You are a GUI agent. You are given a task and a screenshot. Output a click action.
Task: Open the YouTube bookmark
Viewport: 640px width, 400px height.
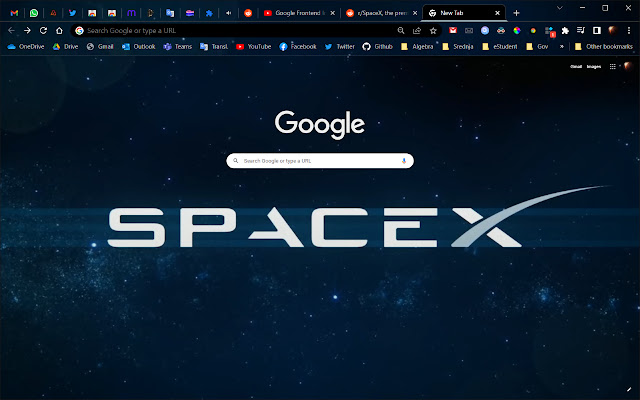(x=253, y=47)
